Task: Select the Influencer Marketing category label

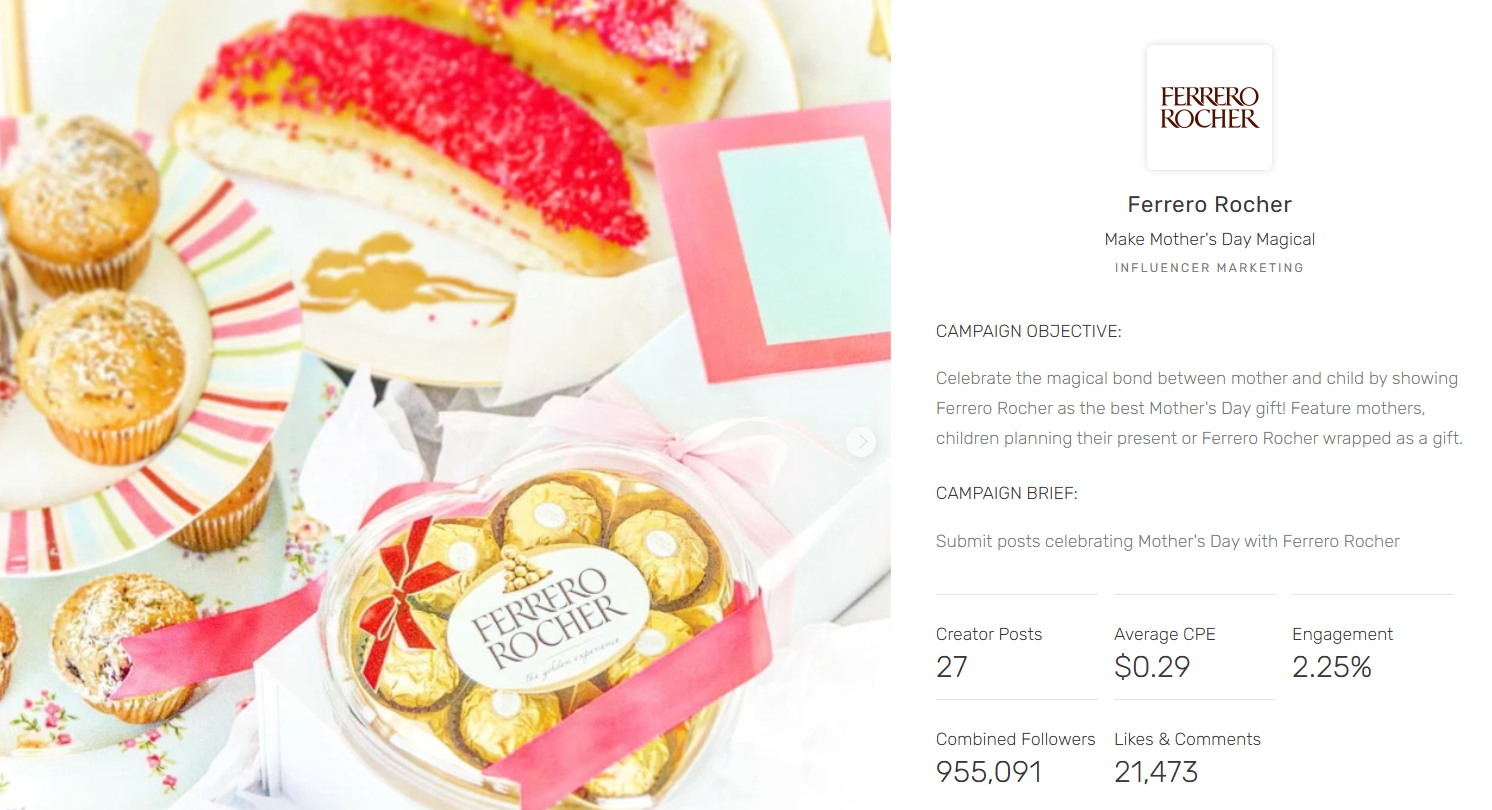Action: 1209,268
